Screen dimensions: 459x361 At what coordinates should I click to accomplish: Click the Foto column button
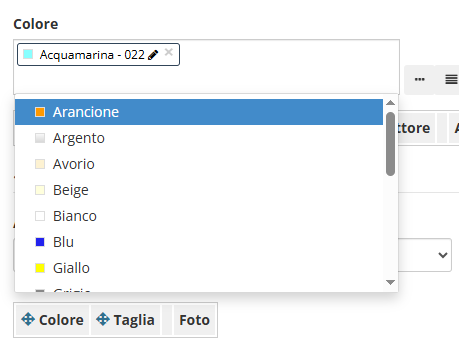194,320
